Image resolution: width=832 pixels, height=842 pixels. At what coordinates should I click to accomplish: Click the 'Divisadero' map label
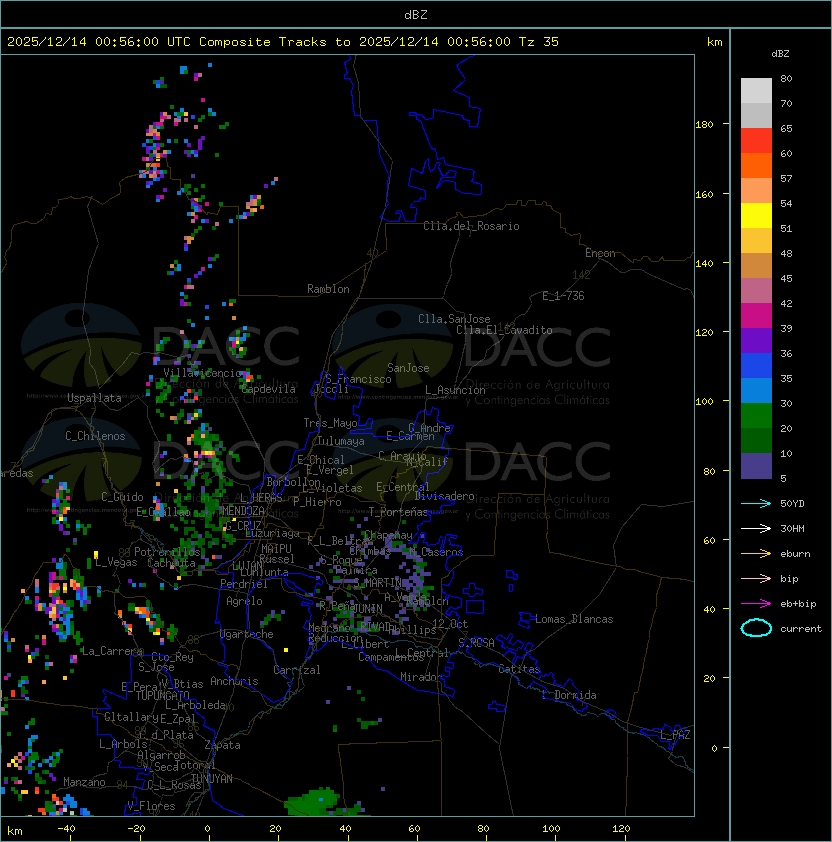click(x=444, y=496)
